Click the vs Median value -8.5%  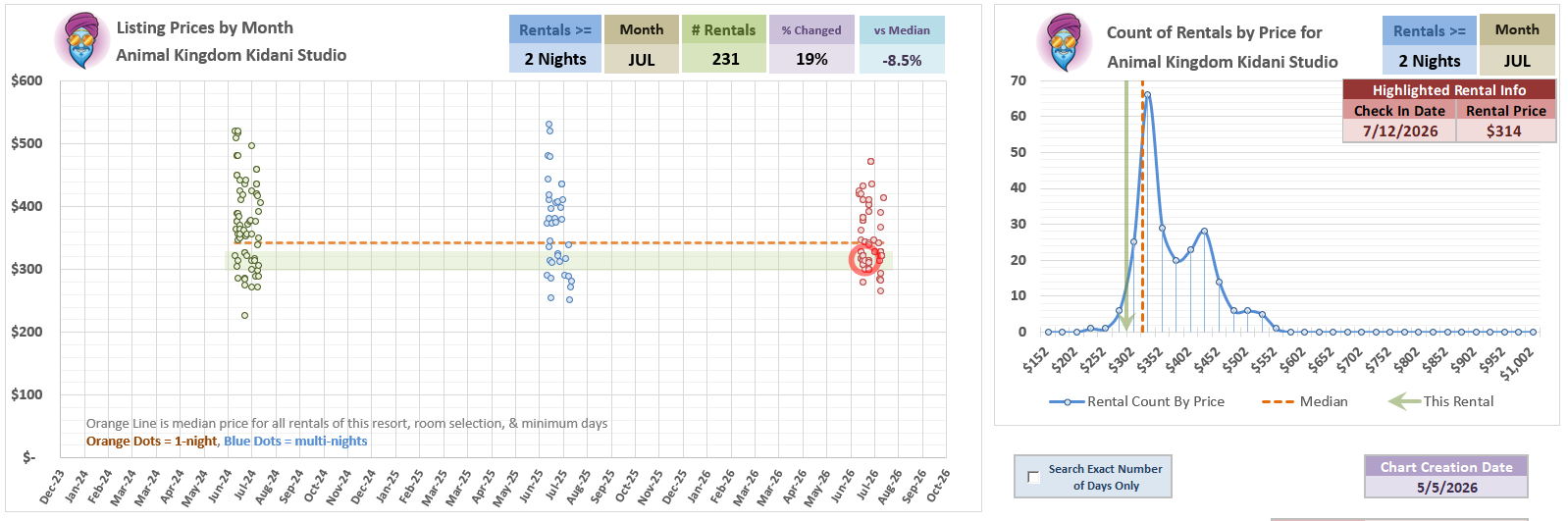(902, 60)
